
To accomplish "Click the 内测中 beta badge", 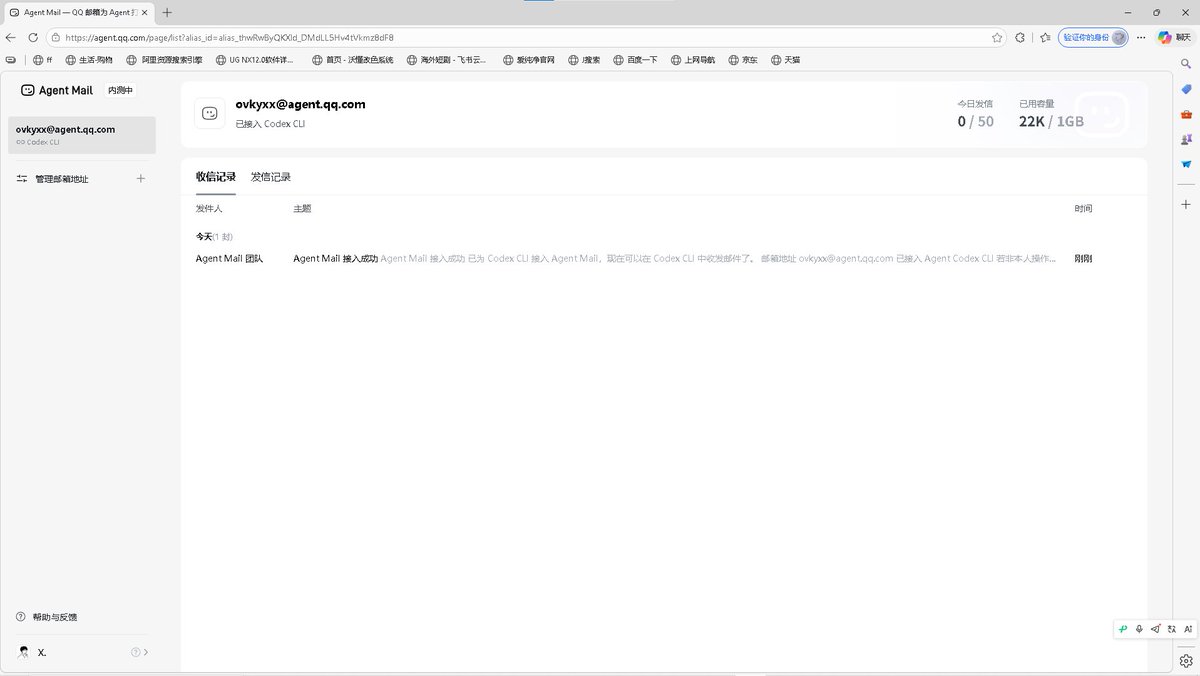I will 121,90.
